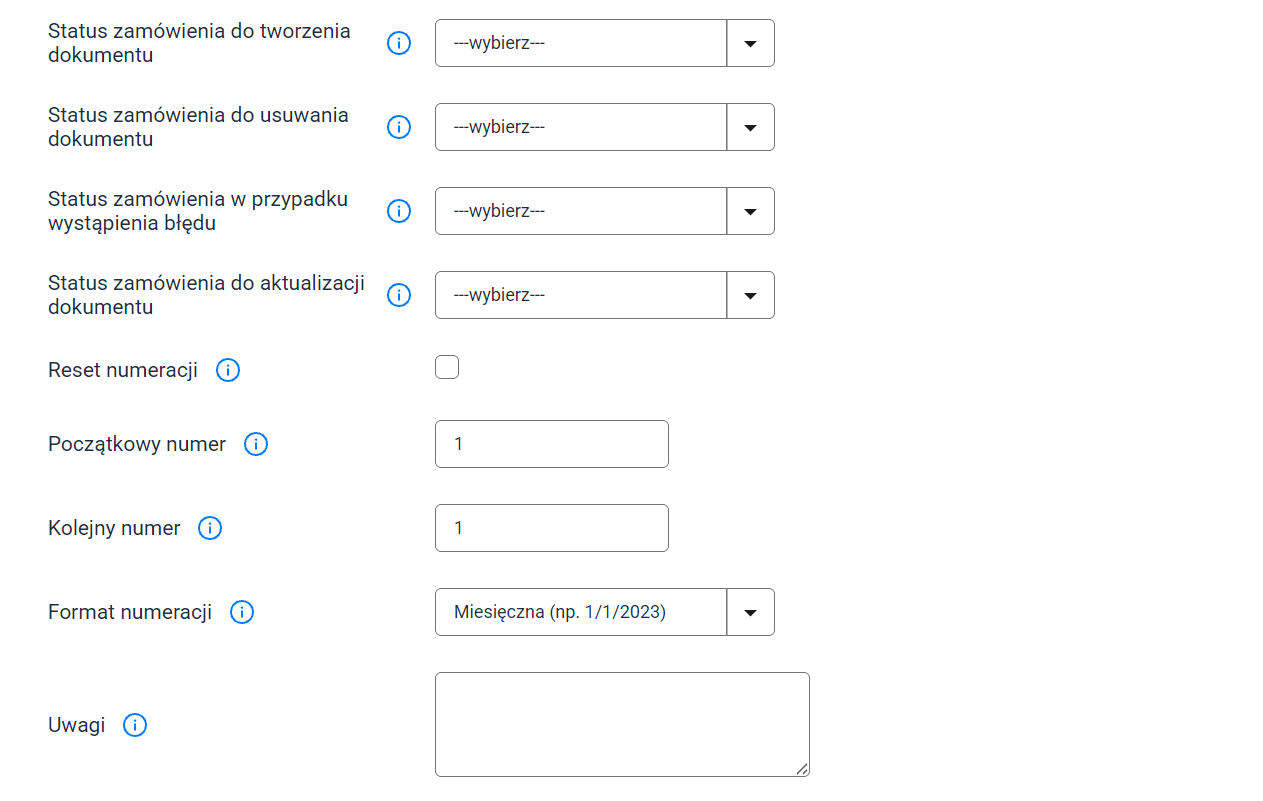Click info icon for document deletion status
Screen dimensions: 1263x801
pyautogui.click(x=399, y=127)
